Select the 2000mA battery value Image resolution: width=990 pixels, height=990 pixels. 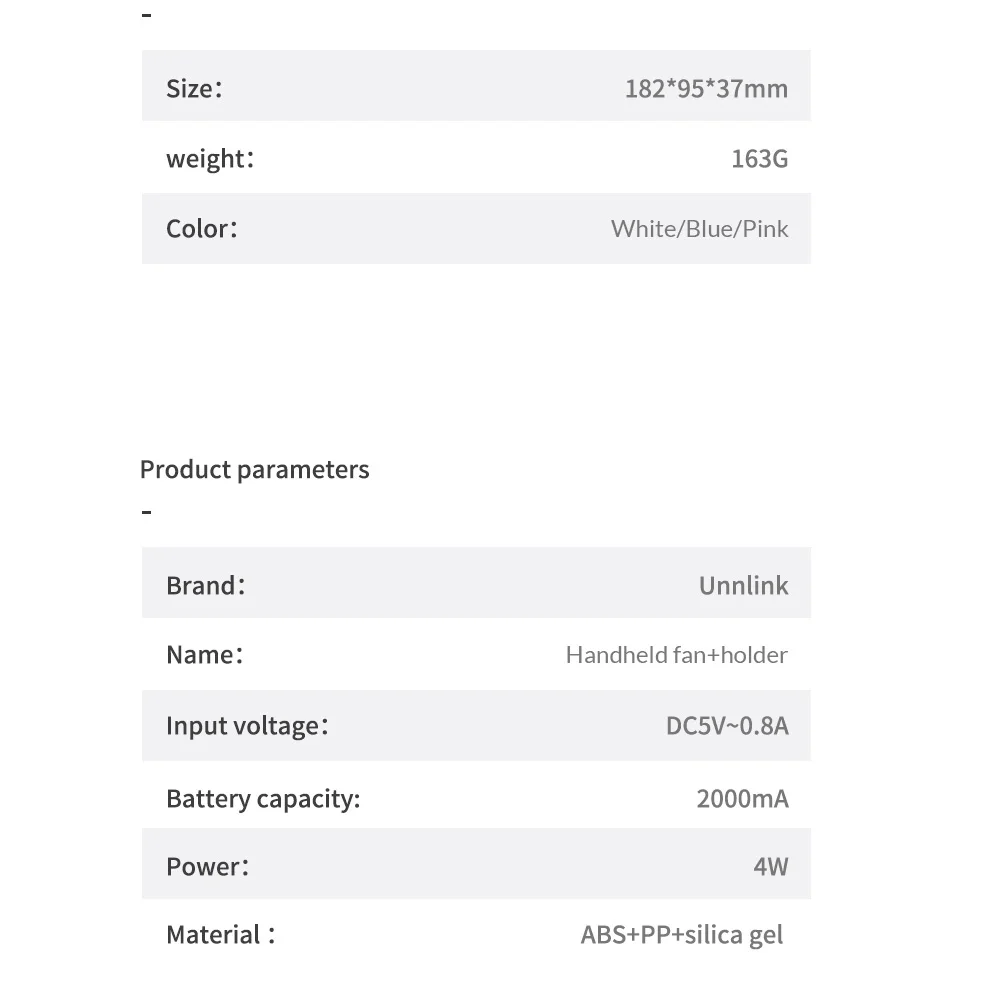click(742, 798)
